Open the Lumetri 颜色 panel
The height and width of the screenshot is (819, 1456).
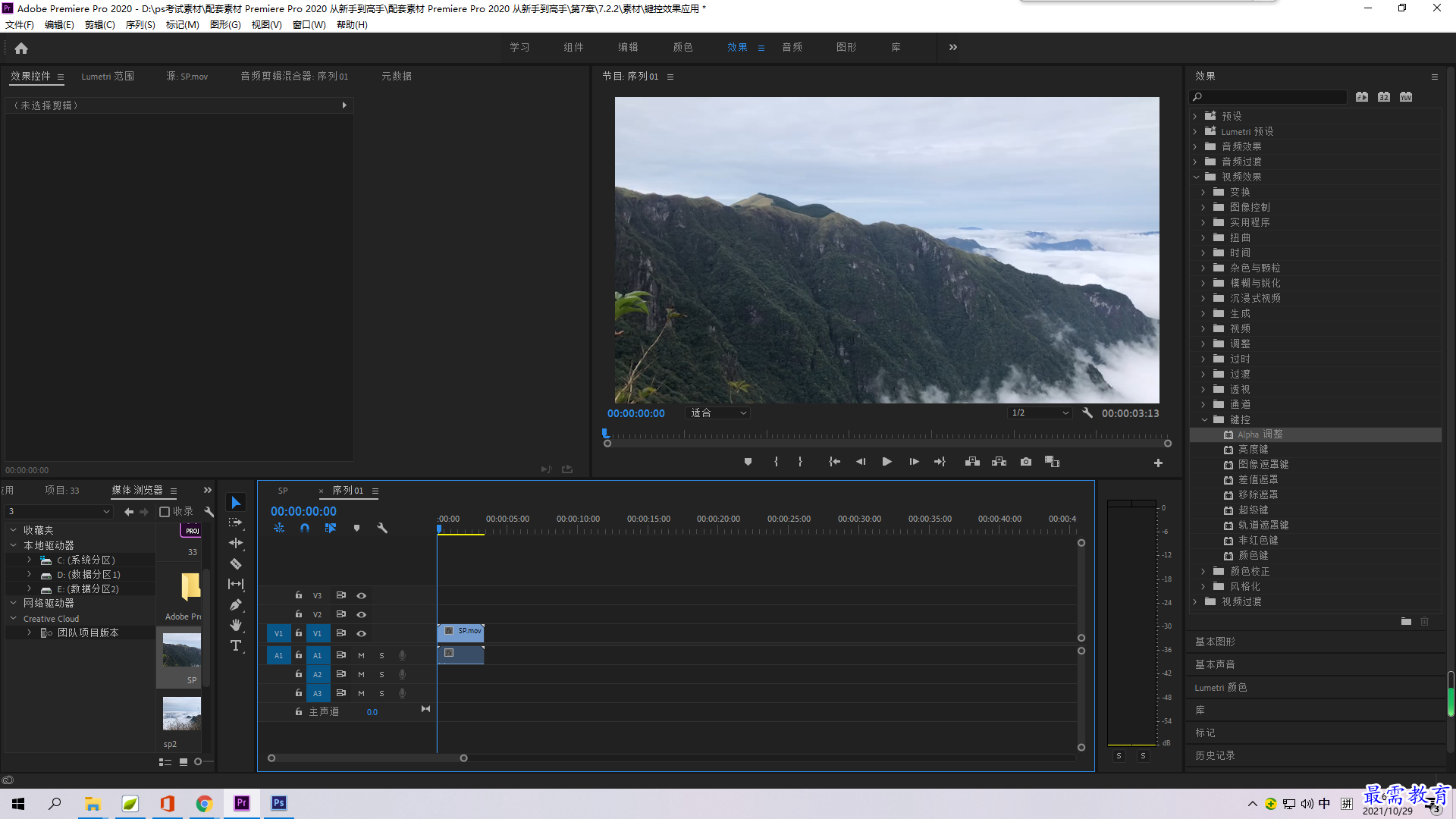point(1221,687)
